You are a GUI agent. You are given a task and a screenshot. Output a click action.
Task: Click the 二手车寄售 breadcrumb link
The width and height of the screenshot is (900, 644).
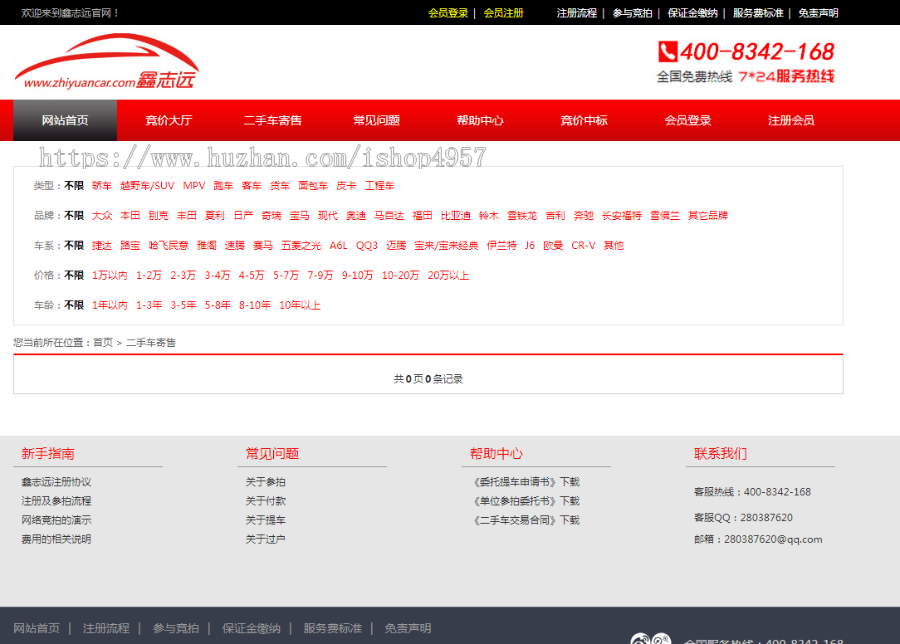click(x=151, y=343)
